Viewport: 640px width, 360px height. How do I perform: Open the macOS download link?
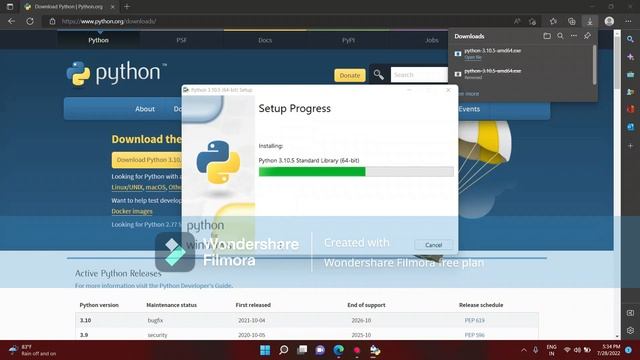click(x=156, y=187)
